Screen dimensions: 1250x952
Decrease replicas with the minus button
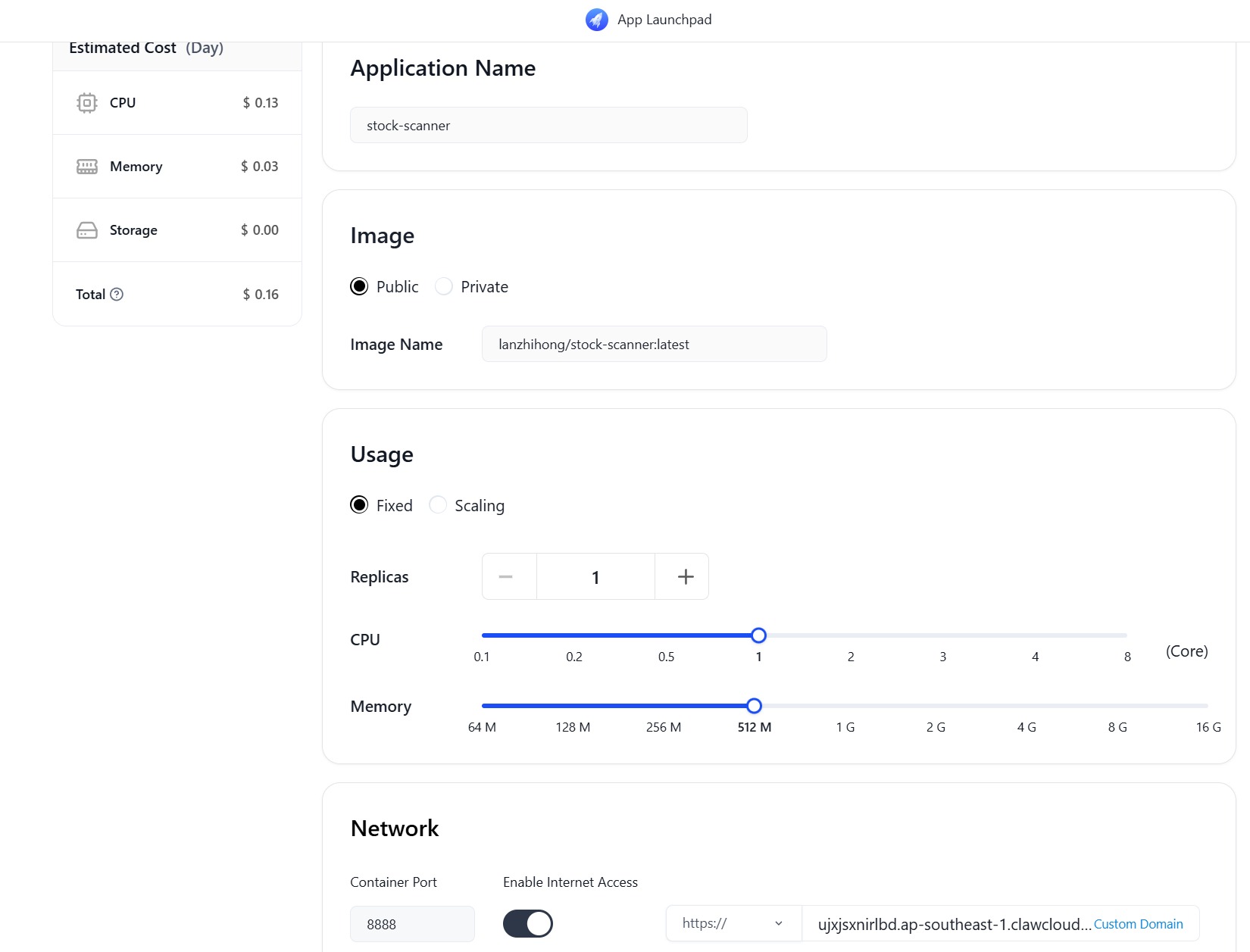pos(506,577)
